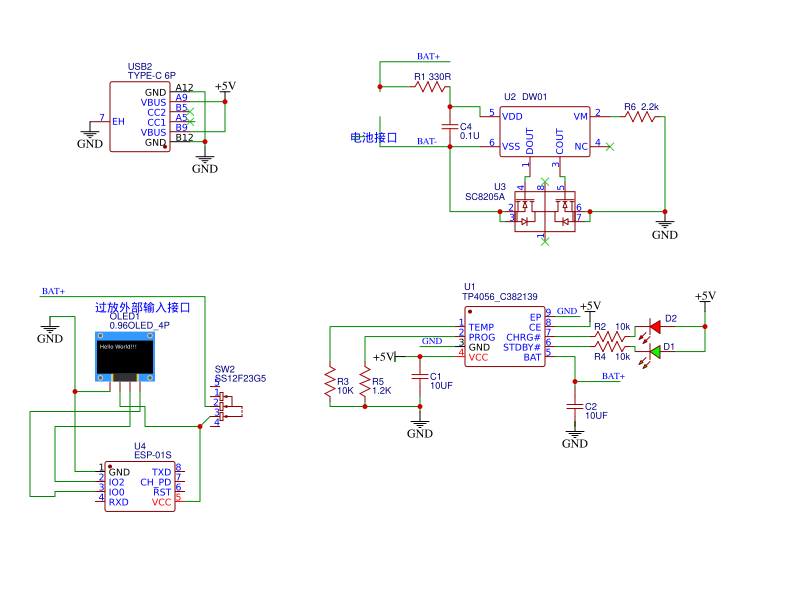The height and width of the screenshot is (601, 800).
Task: Click the PROG pin on TP4056
Action: (x=482, y=337)
